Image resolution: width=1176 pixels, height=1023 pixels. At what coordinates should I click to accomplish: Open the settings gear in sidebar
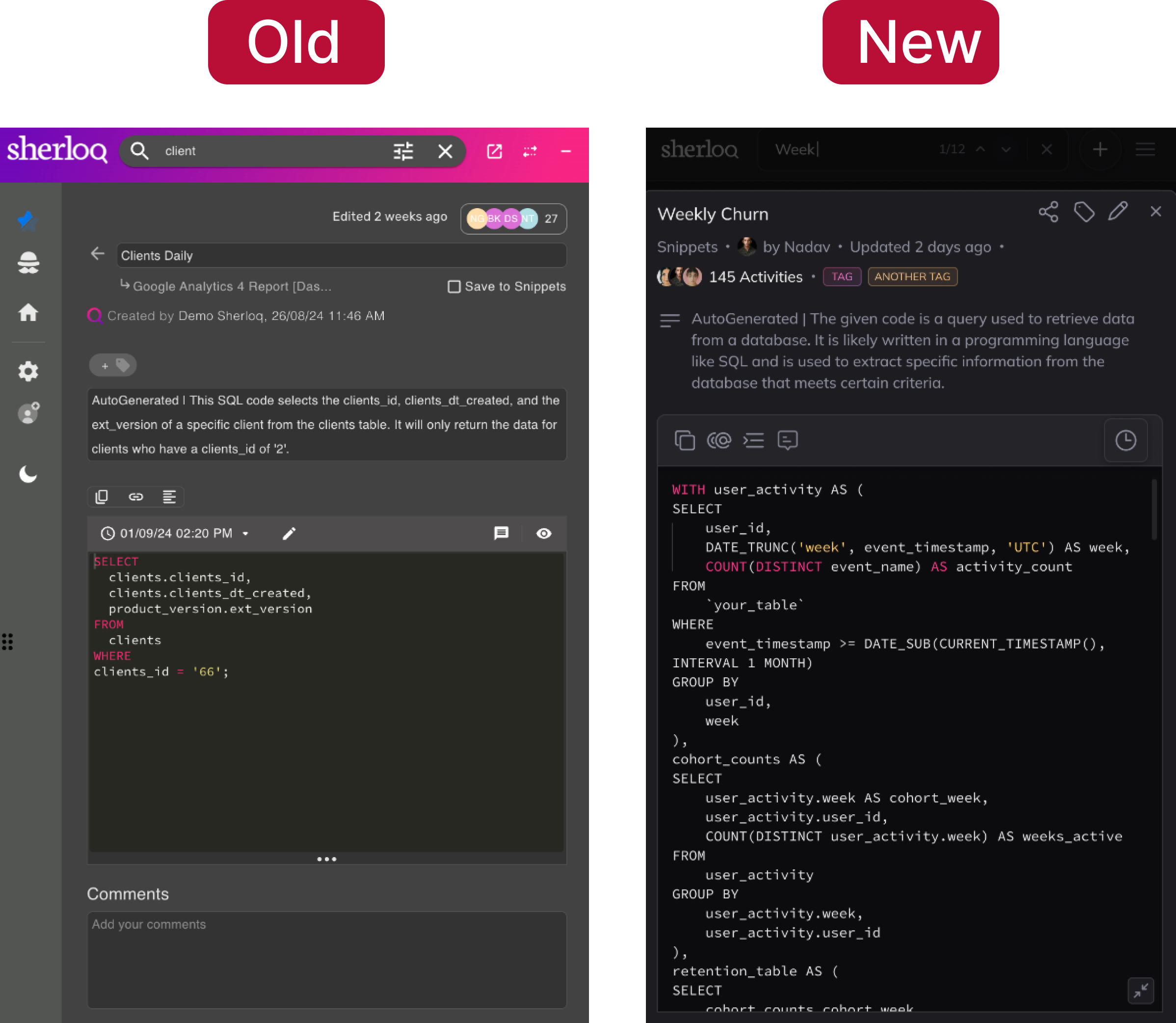click(x=28, y=372)
